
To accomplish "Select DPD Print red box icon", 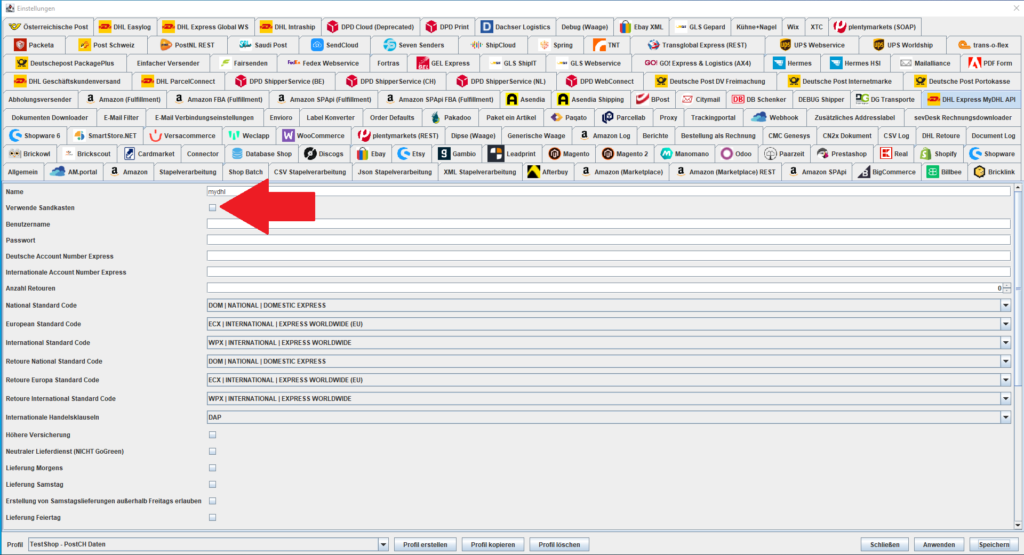I will [431, 27].
